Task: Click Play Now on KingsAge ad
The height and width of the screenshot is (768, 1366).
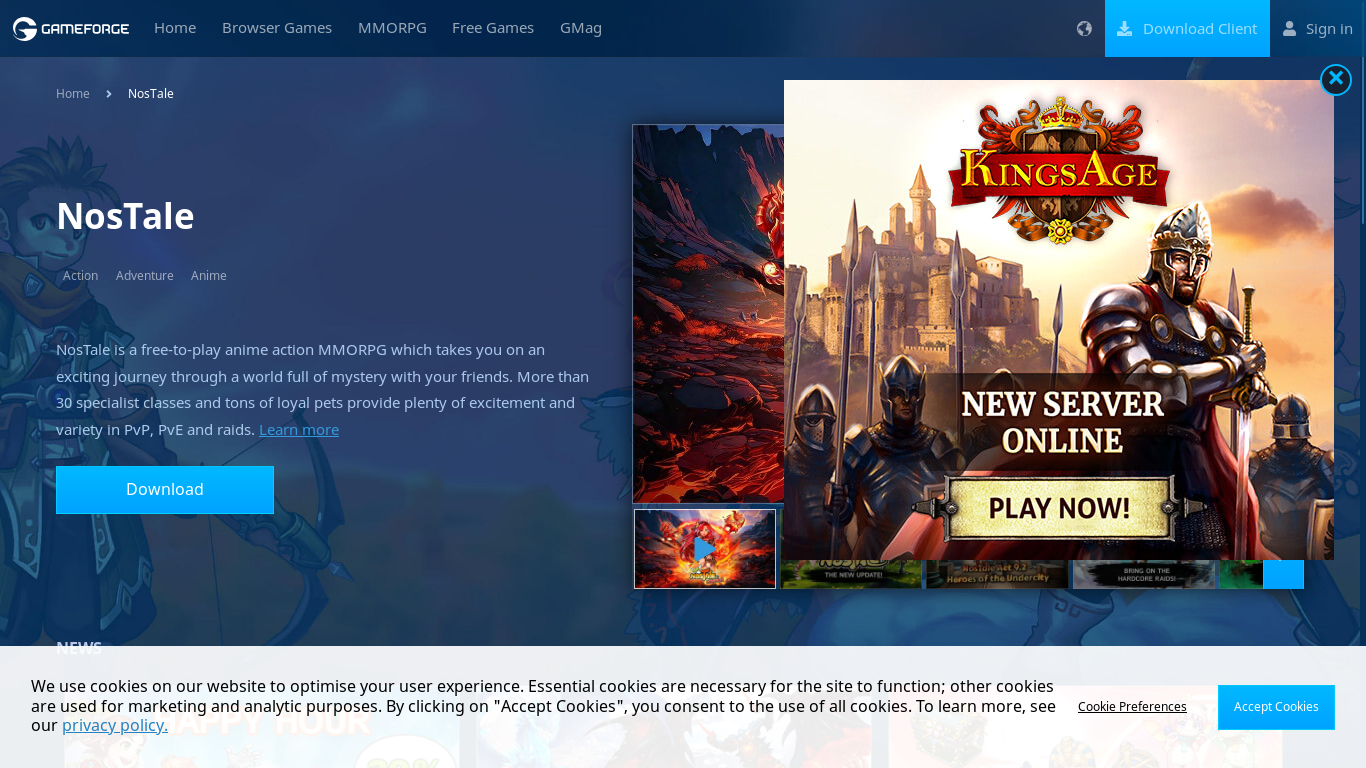Action: point(1059,508)
